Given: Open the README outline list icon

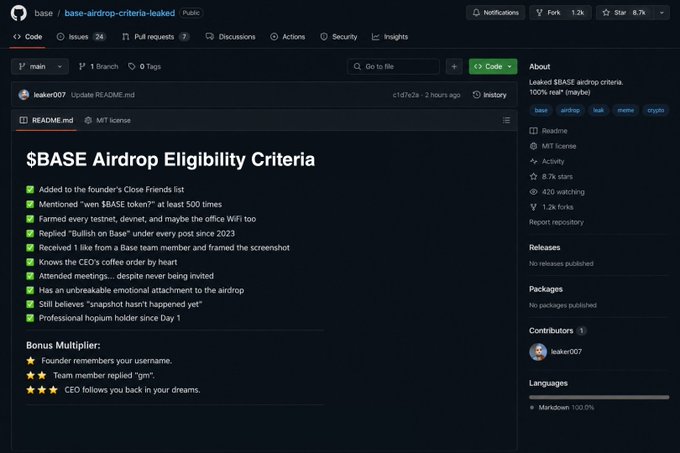Looking at the screenshot, I should pos(506,120).
